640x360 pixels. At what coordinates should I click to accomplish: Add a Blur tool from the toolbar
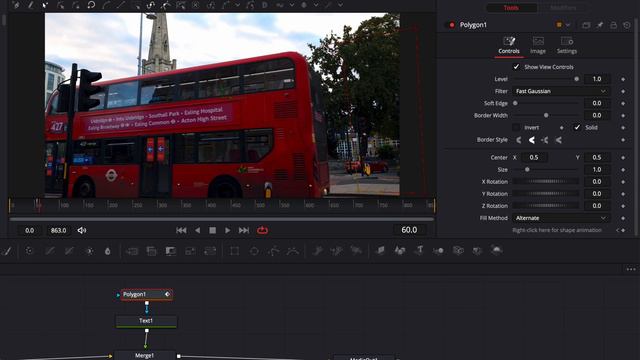pos(108,251)
